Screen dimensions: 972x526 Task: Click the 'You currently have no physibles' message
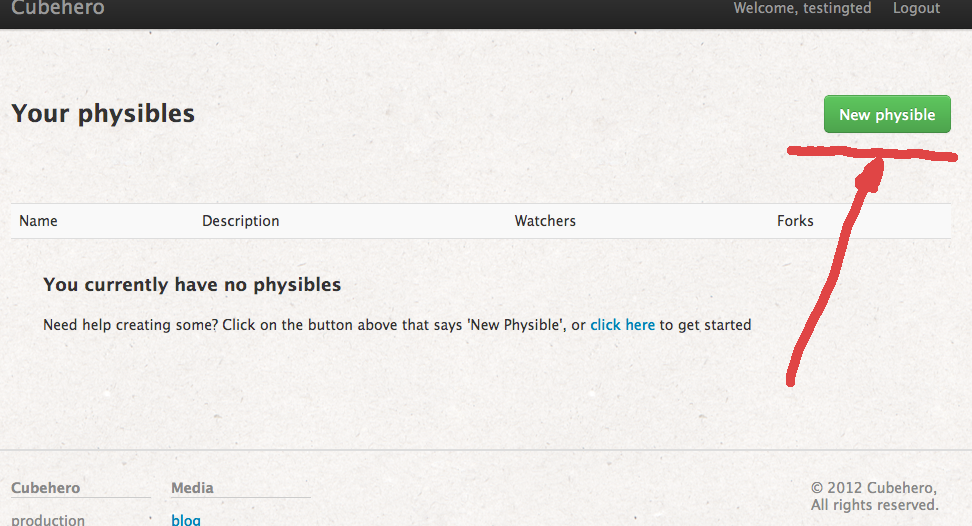(192, 285)
